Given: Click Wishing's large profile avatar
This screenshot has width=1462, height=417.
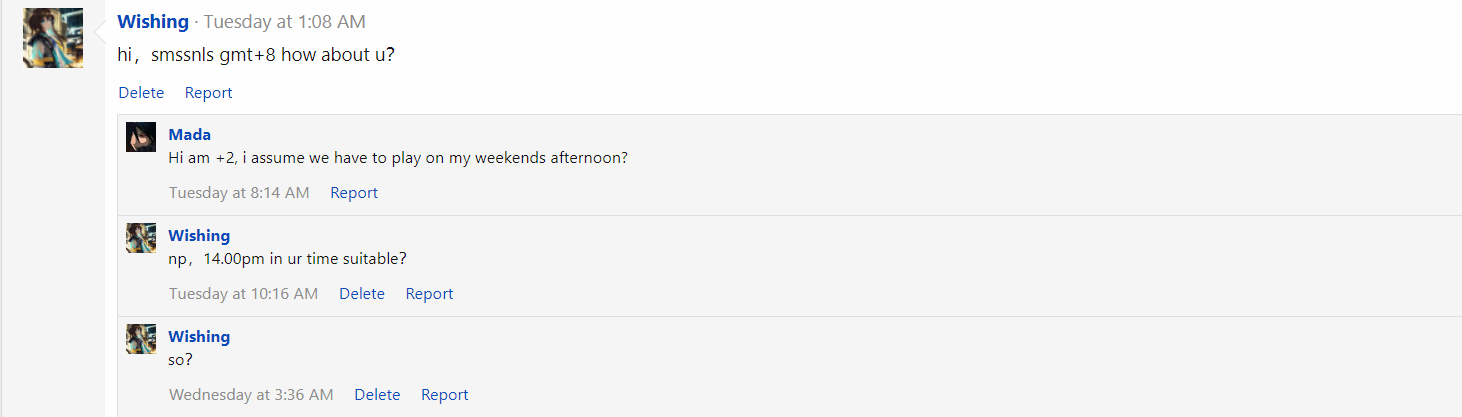Looking at the screenshot, I should (53, 37).
